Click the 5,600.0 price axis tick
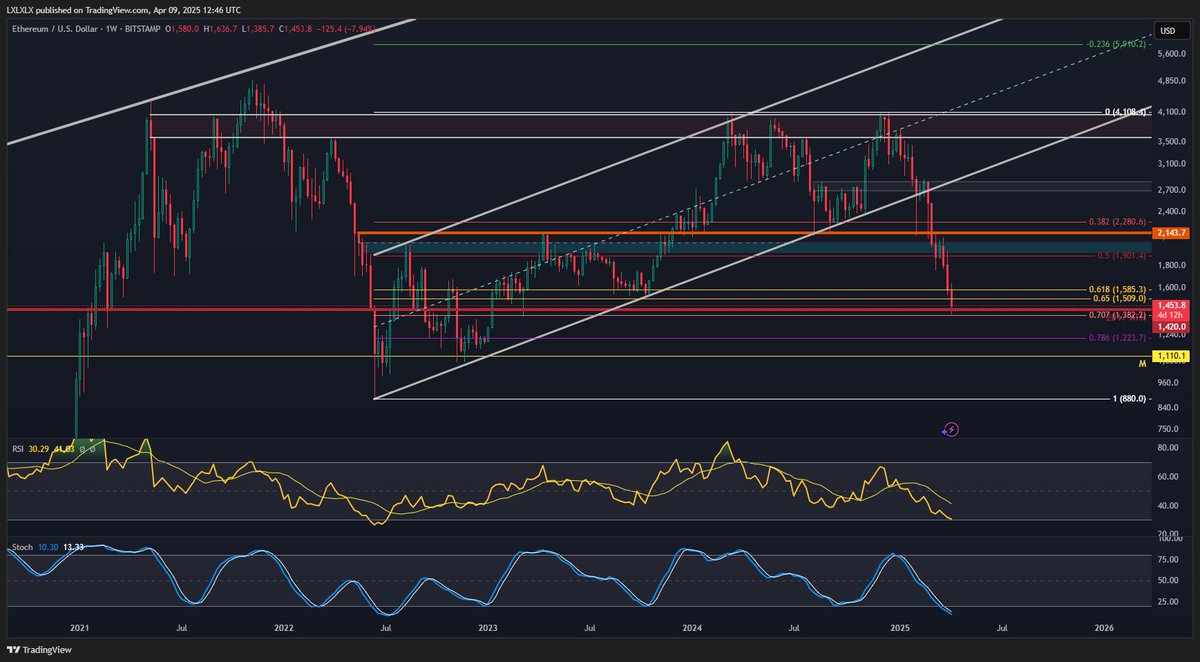Image resolution: width=1200 pixels, height=662 pixels. tap(1170, 54)
